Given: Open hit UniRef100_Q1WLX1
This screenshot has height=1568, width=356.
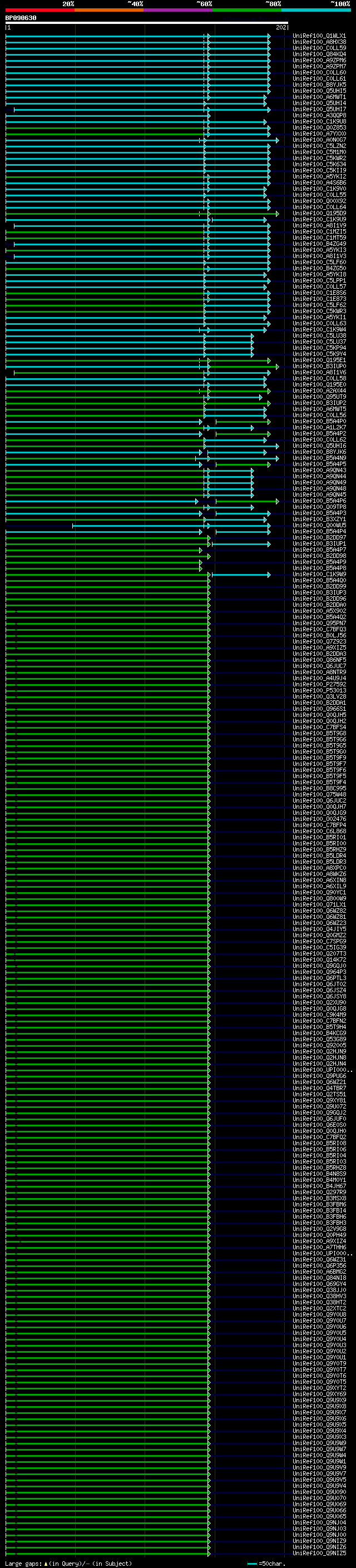Looking at the screenshot, I should pyautogui.click(x=319, y=36).
